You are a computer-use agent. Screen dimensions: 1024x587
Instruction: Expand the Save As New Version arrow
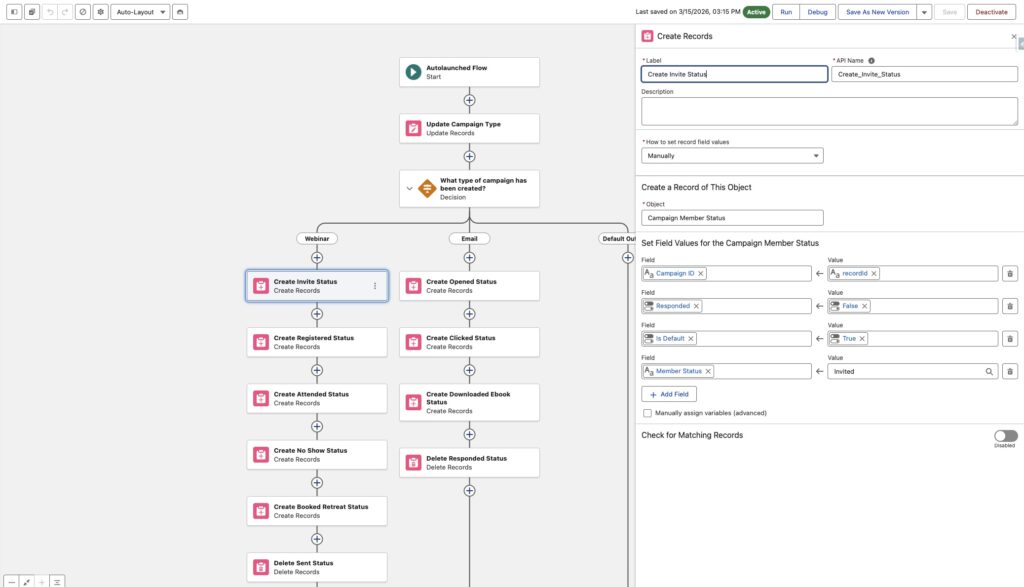pos(924,12)
